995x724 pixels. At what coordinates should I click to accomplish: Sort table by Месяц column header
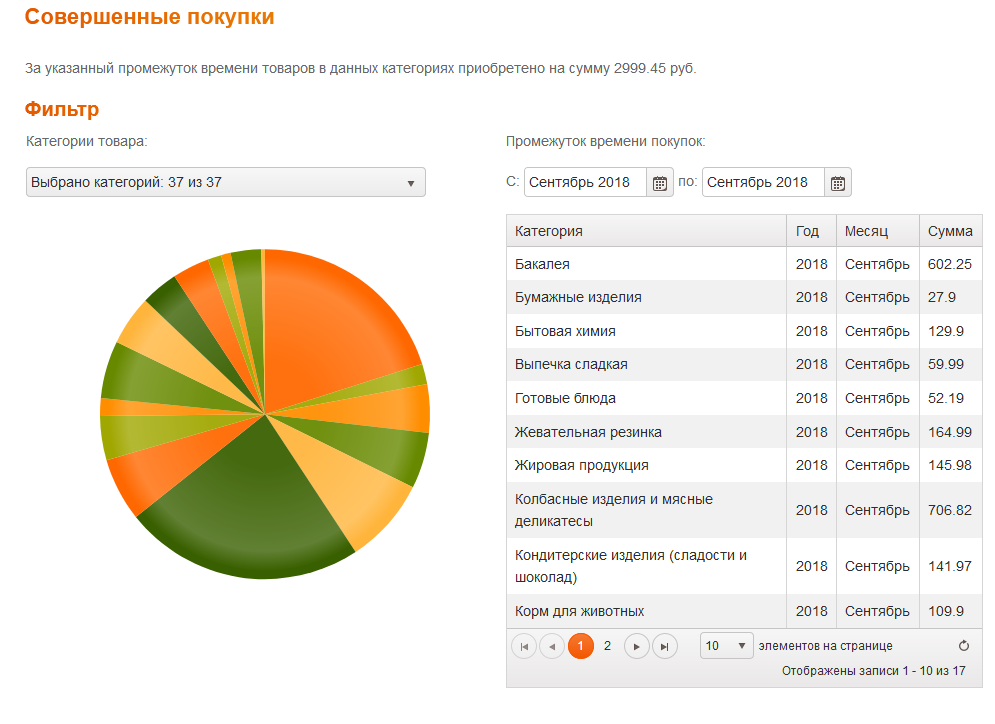click(878, 231)
